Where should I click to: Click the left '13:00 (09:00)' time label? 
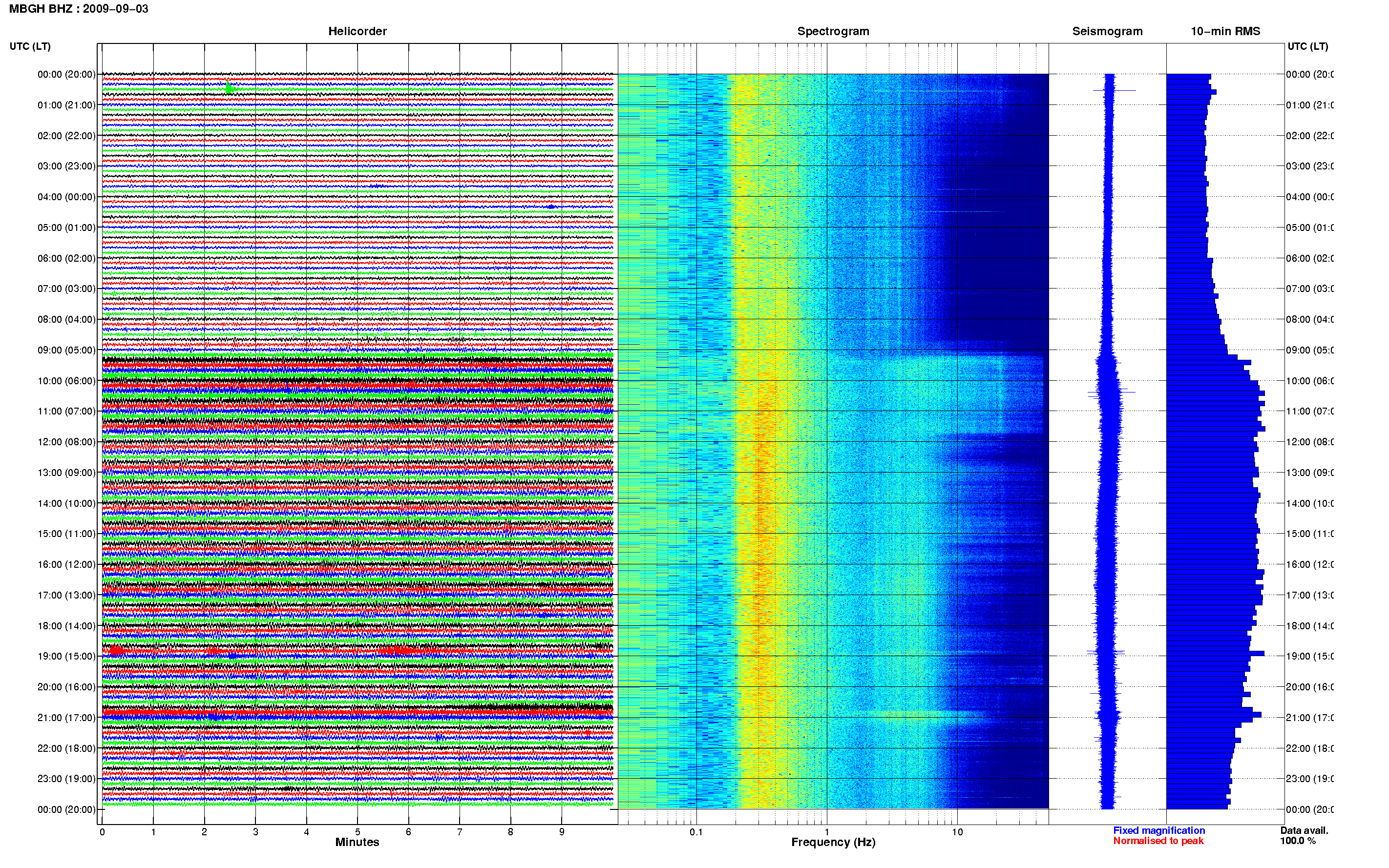point(66,473)
